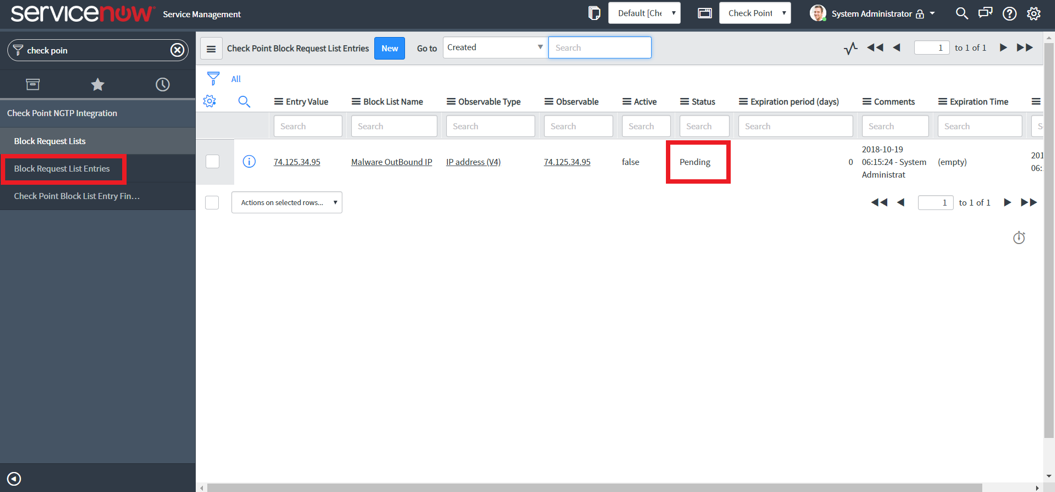Open Actions on selected rows dropdown

click(287, 203)
